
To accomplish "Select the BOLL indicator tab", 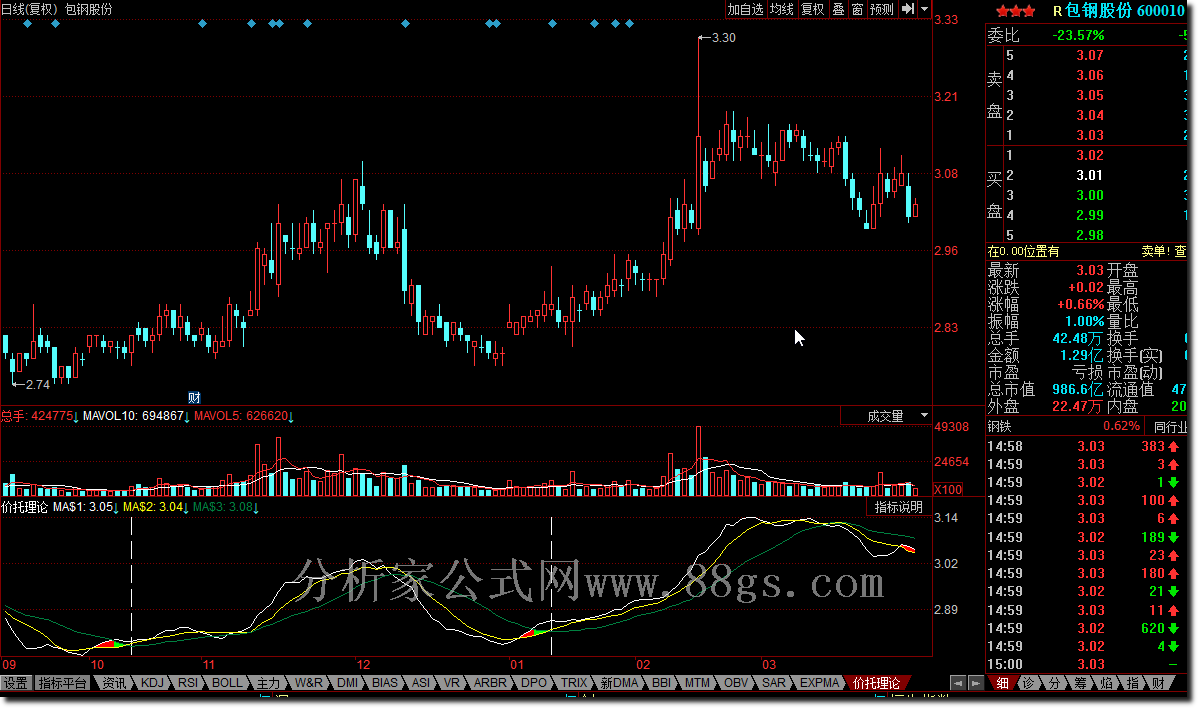I will tap(227, 683).
